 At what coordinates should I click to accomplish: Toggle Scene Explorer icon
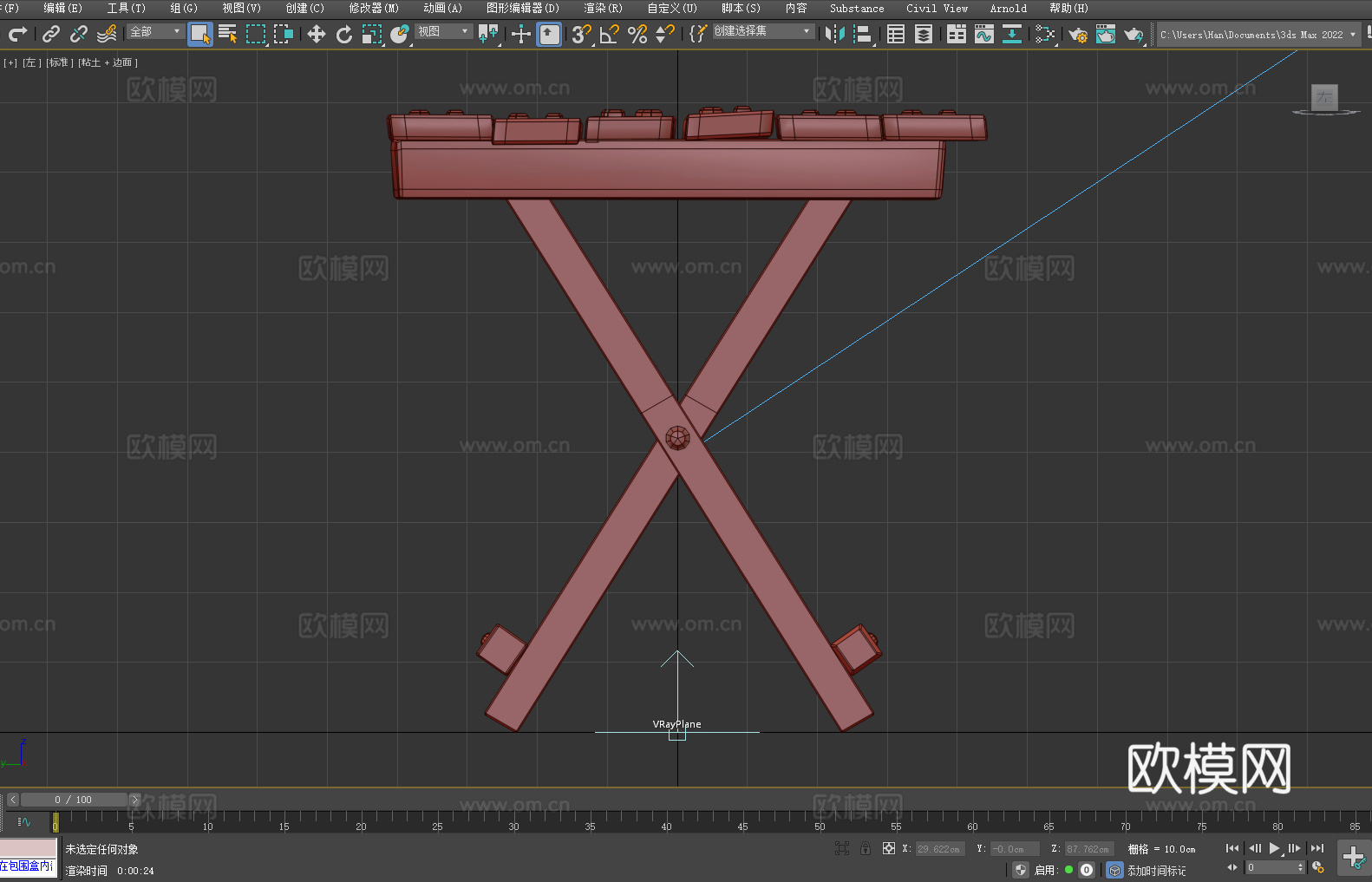click(896, 34)
